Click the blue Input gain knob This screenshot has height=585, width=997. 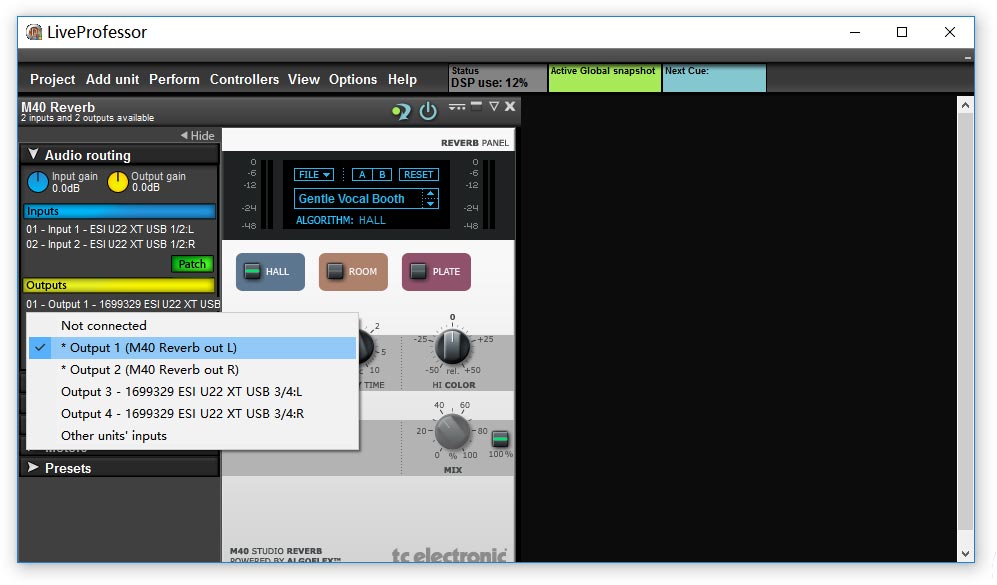38,182
